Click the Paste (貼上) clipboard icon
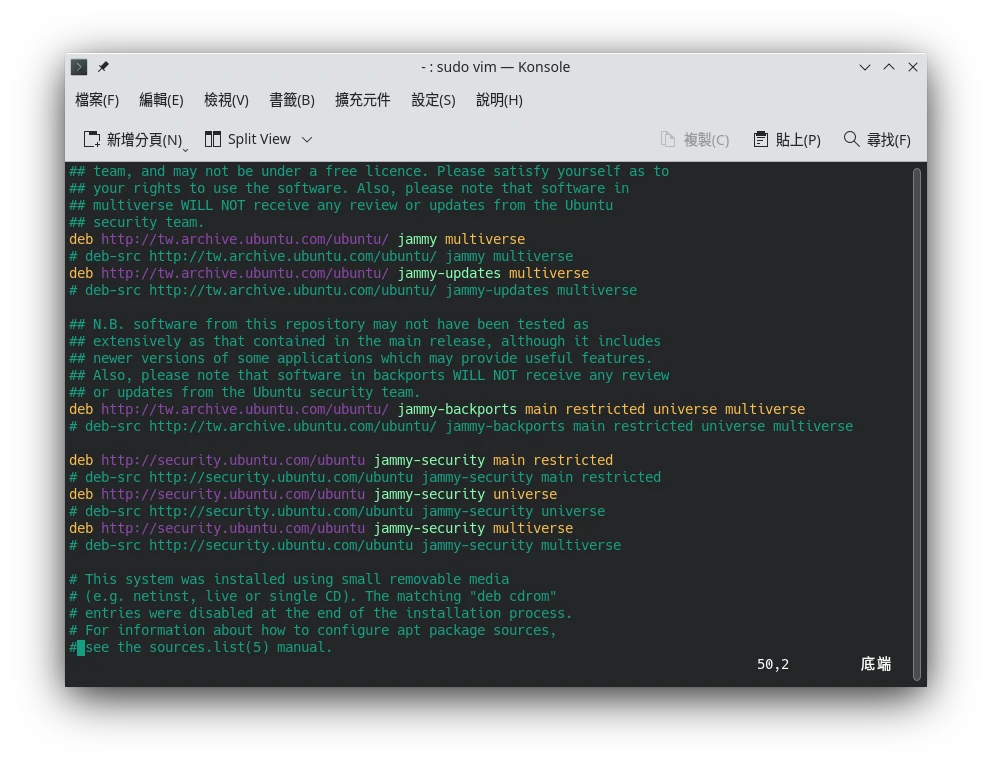992x764 pixels. (761, 139)
